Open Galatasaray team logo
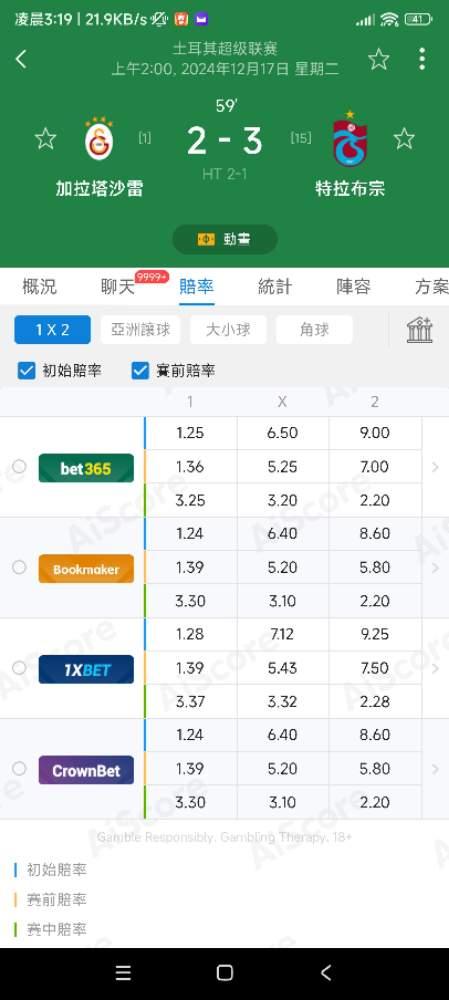The width and height of the screenshot is (449, 1000). click(99, 139)
